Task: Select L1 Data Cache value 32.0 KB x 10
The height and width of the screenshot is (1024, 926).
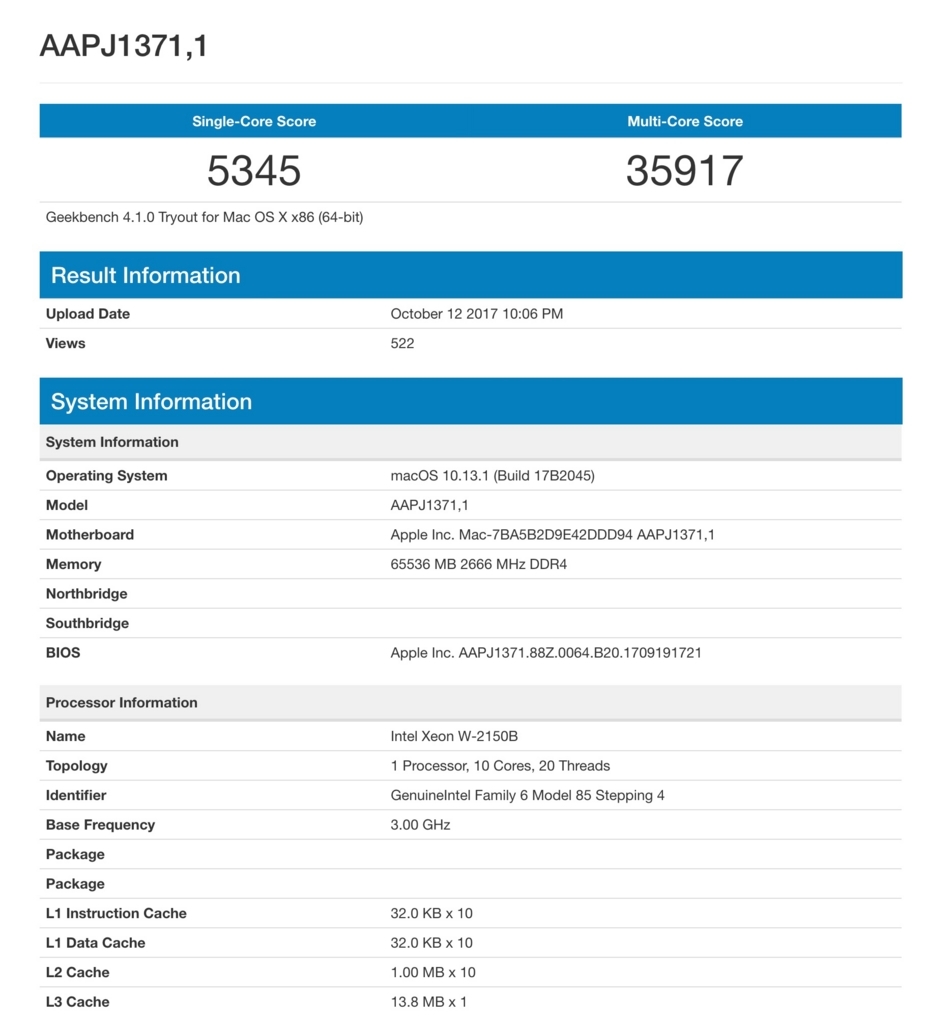Action: (x=432, y=943)
